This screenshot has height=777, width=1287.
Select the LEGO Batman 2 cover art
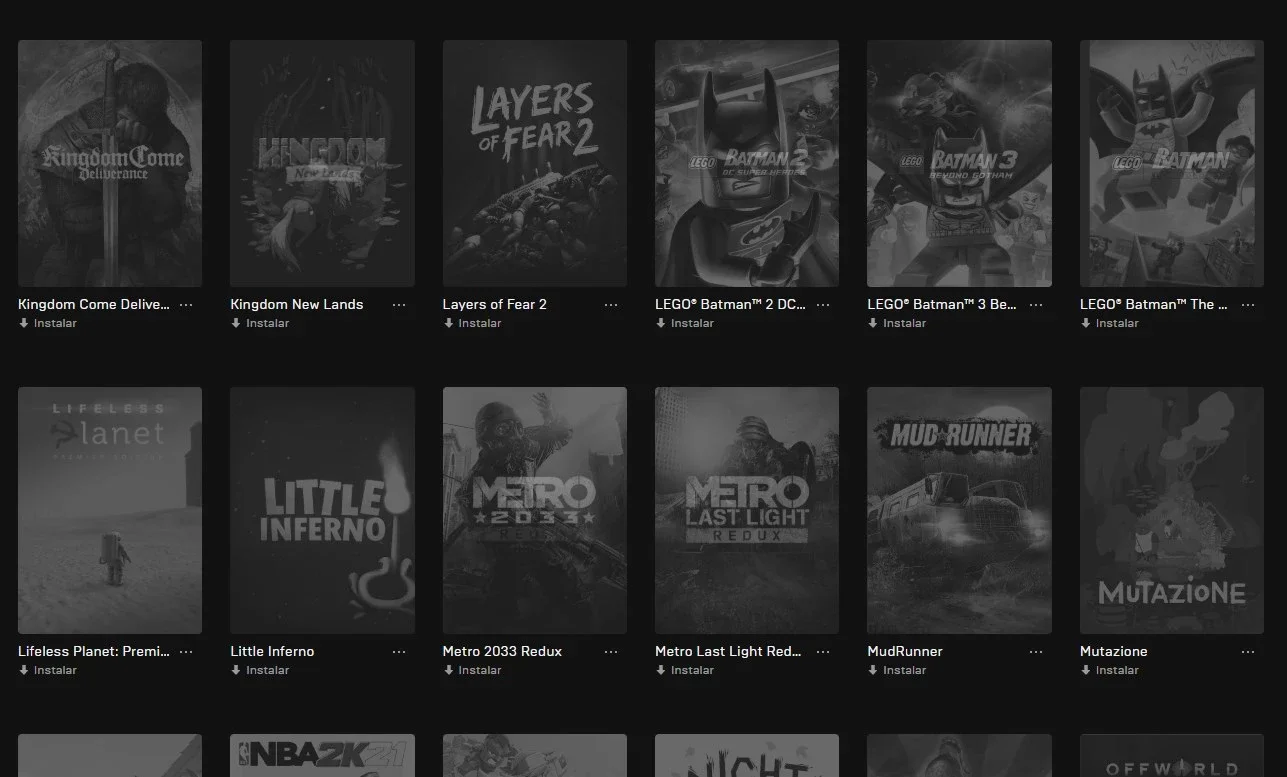pyautogui.click(x=747, y=163)
